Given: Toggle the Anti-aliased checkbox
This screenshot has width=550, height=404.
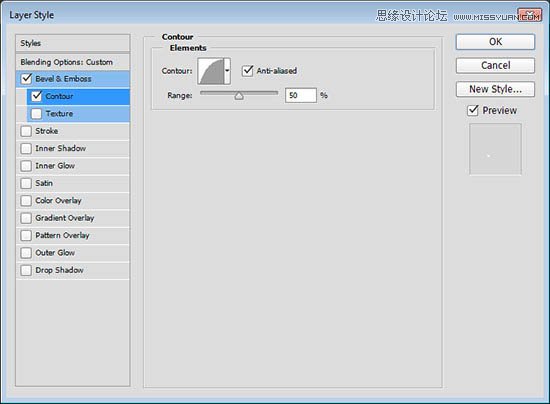Looking at the screenshot, I should point(248,70).
